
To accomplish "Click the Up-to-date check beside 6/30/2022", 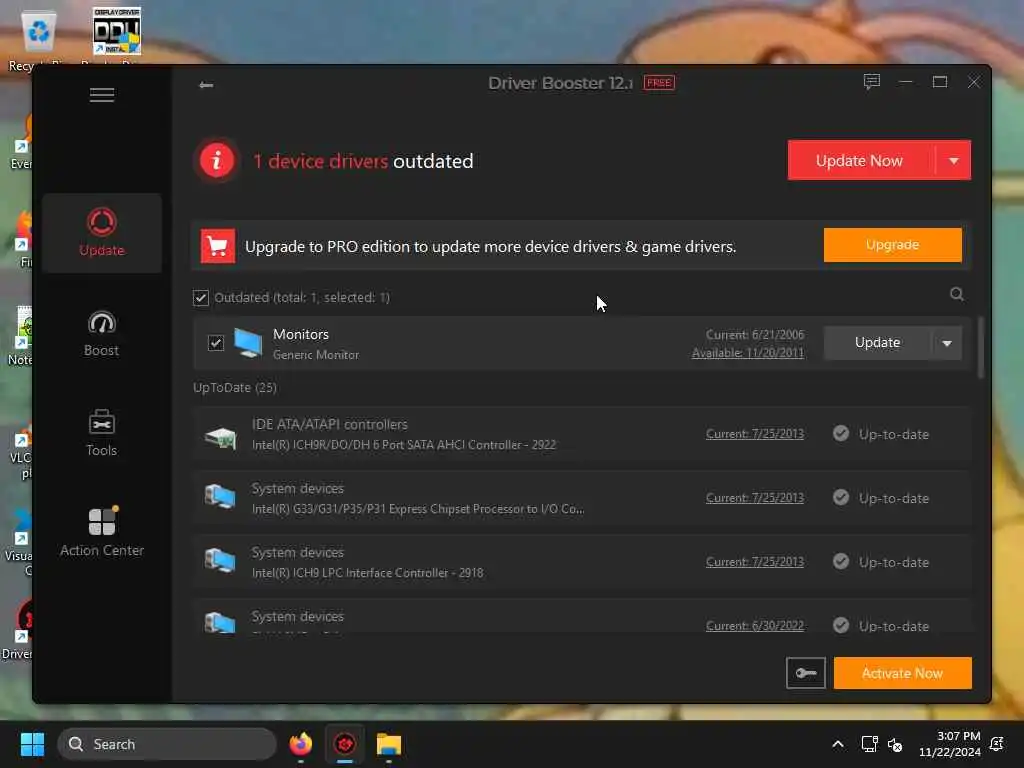I will pos(841,626).
